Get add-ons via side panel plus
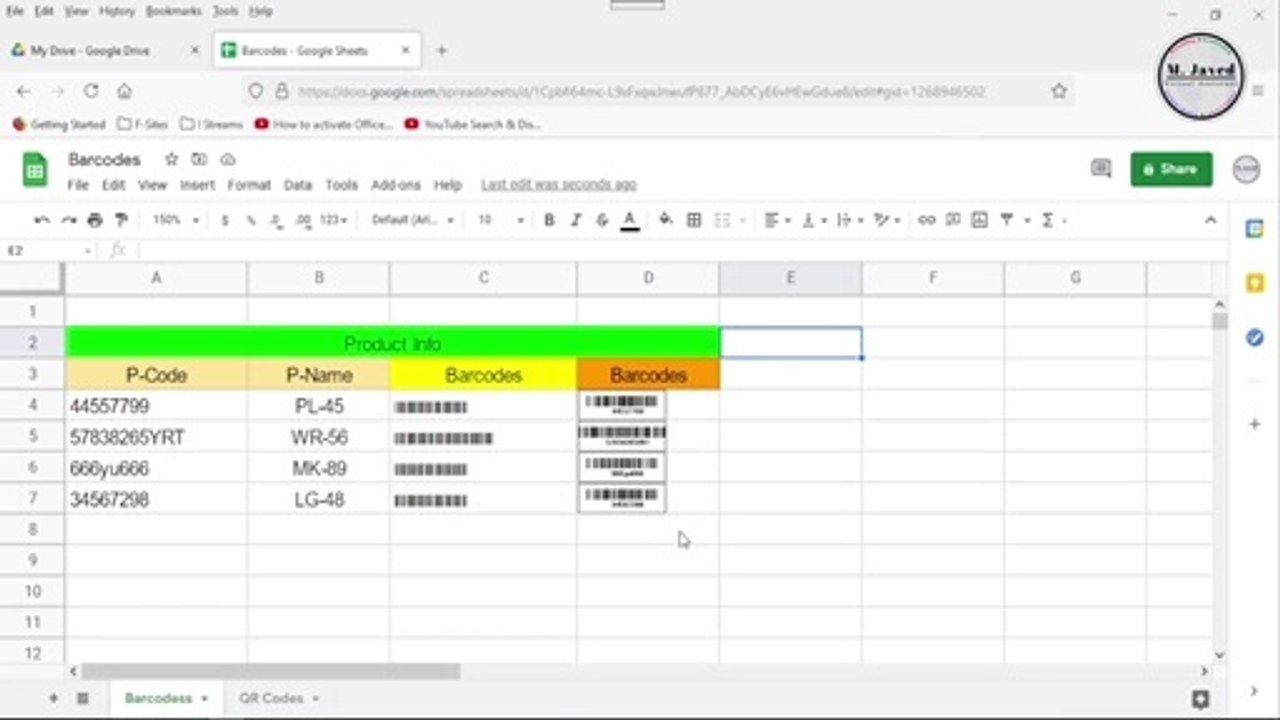1280x720 pixels. 1254,424
